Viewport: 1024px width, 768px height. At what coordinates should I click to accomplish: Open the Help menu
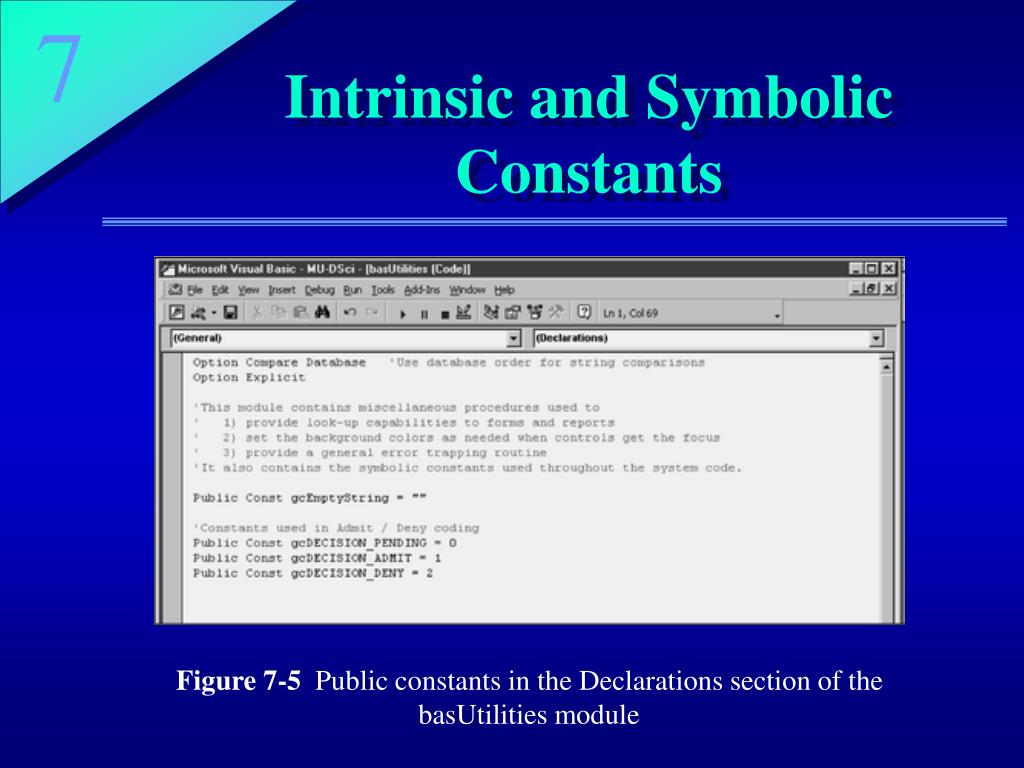[504, 290]
